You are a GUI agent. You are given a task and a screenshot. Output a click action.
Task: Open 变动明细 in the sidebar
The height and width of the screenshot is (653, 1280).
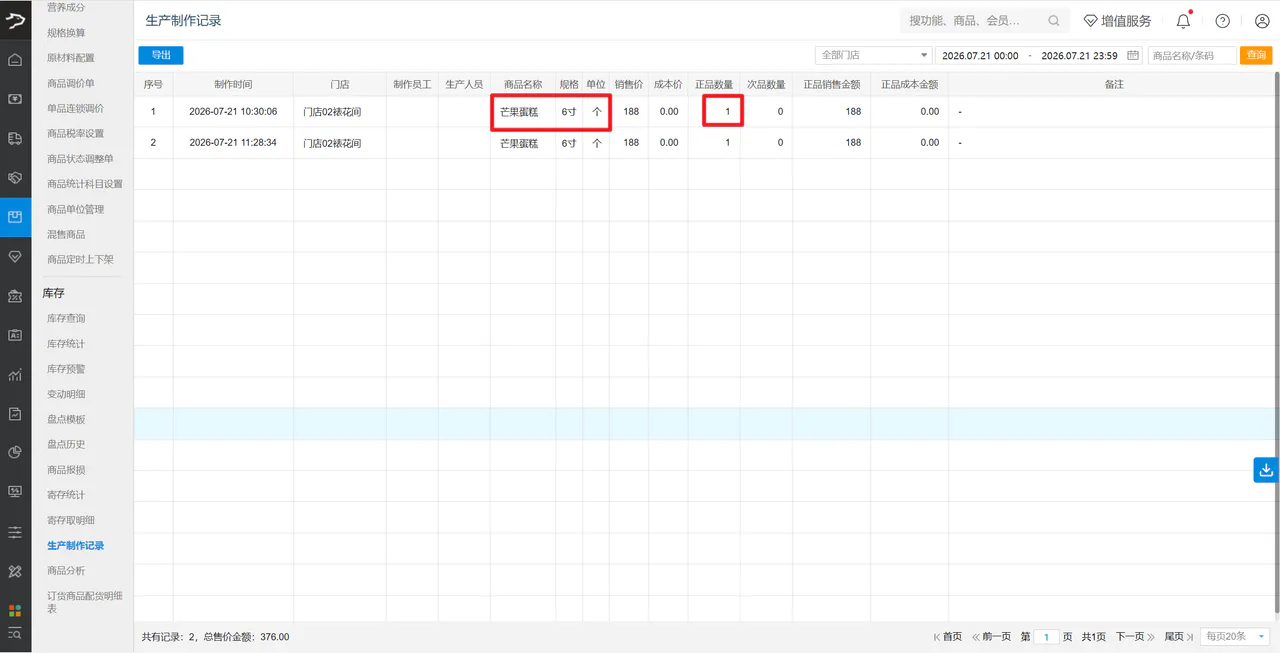click(66, 394)
